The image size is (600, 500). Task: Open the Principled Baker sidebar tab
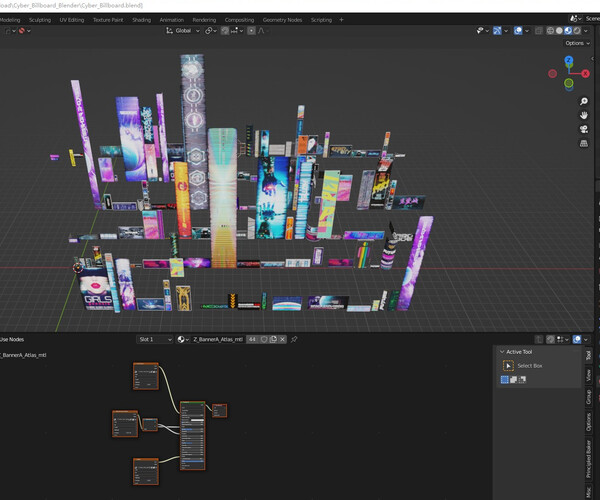(589, 459)
